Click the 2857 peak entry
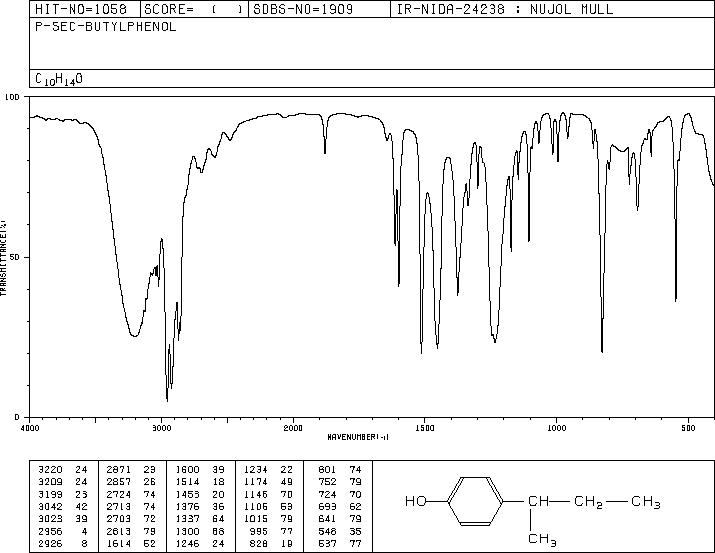Viewport: 715px width, 553px height. 131,482
